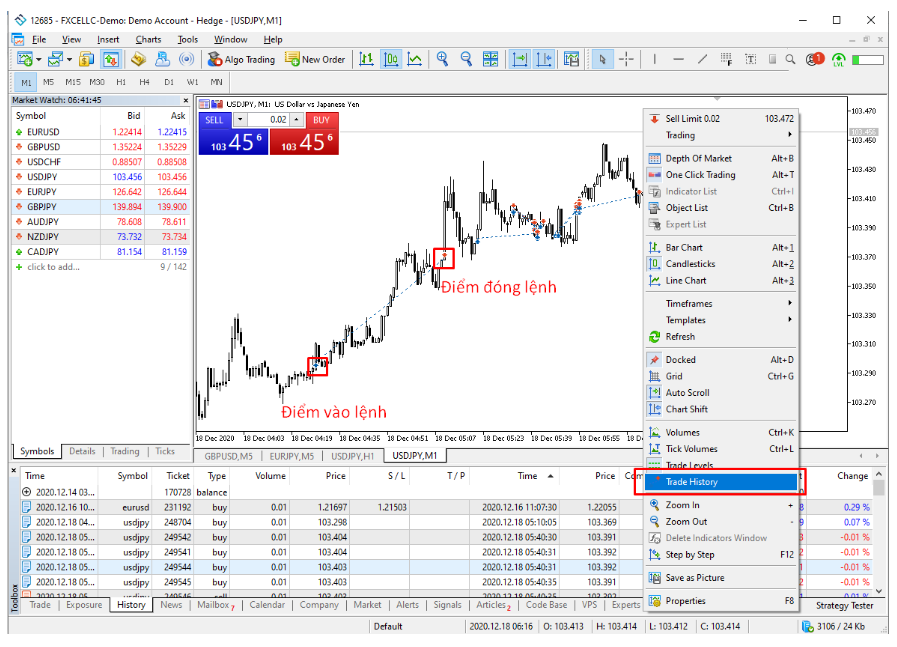
Task: Toggle Algo Trading in the toolbar
Action: (240, 59)
